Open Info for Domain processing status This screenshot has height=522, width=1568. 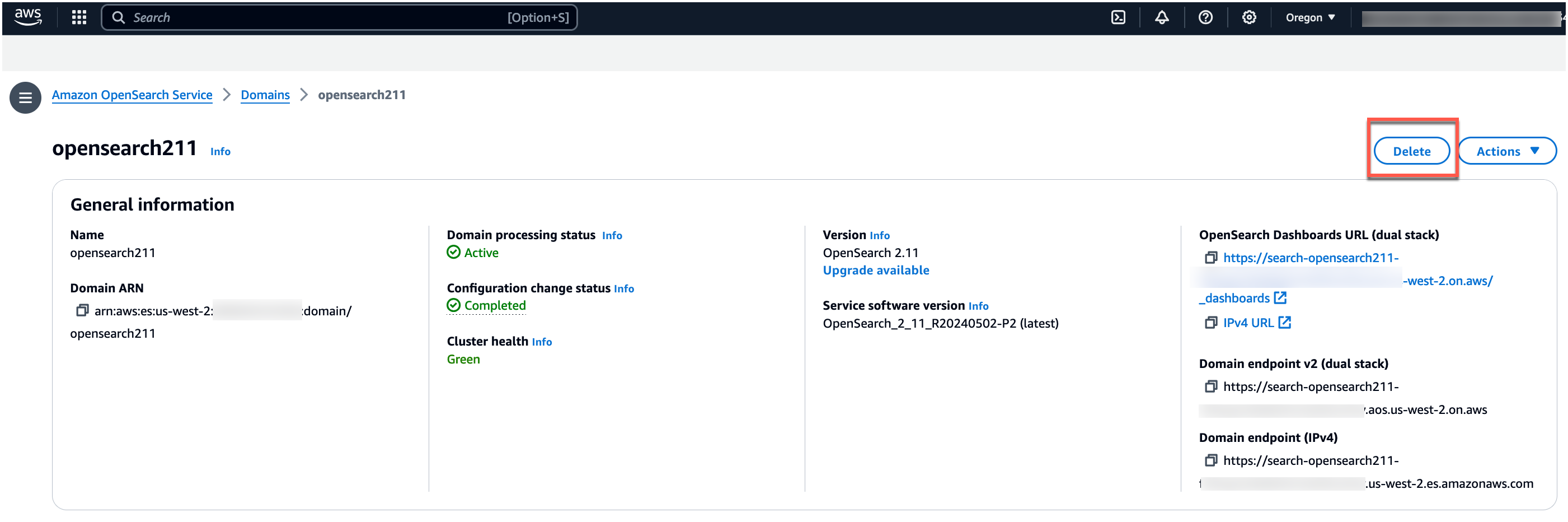click(x=612, y=235)
